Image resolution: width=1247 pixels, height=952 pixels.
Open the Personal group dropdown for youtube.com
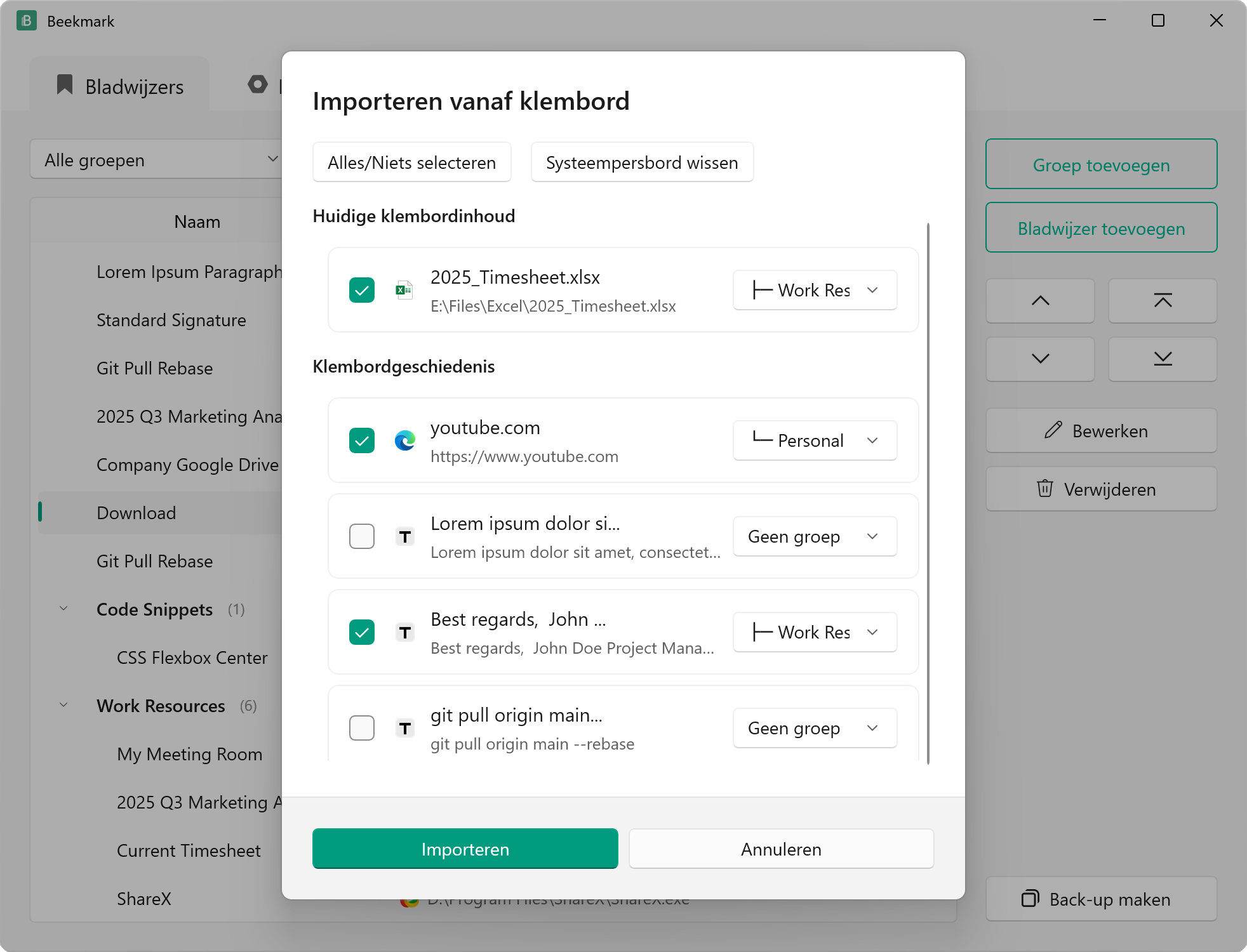(815, 440)
